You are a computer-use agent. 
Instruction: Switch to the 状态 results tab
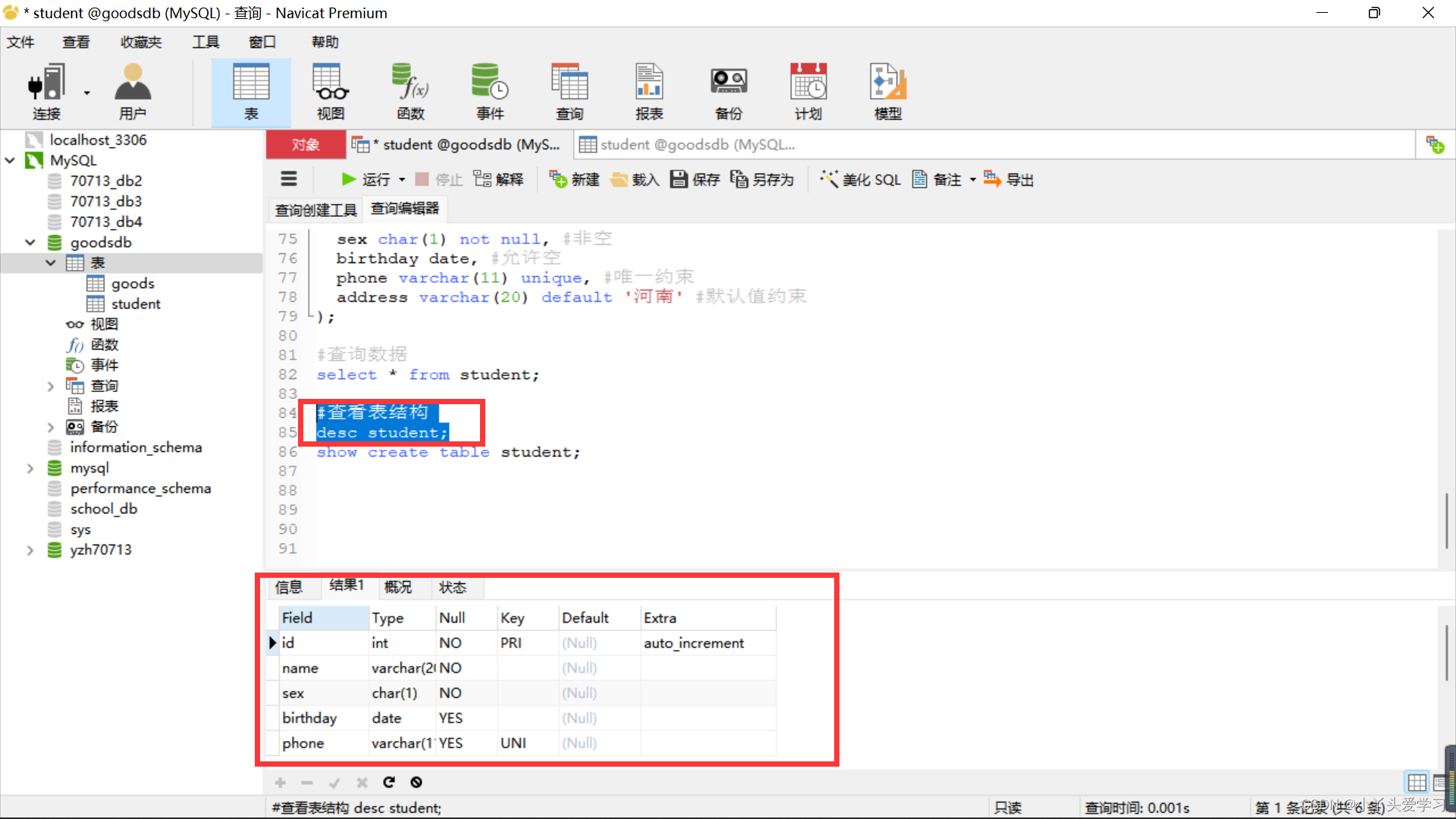coord(453,587)
